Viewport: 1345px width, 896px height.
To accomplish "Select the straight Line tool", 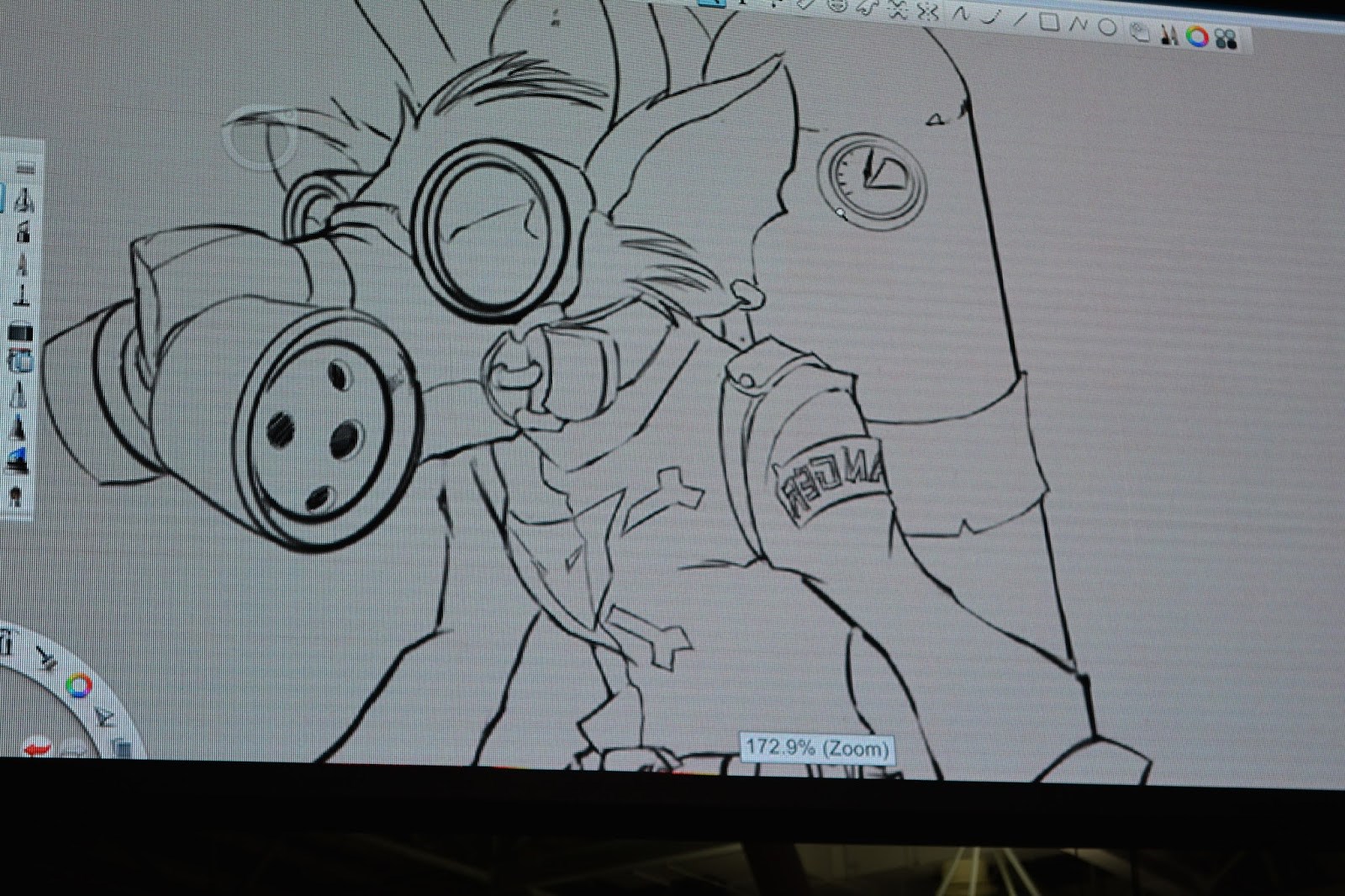I will point(1020,19).
